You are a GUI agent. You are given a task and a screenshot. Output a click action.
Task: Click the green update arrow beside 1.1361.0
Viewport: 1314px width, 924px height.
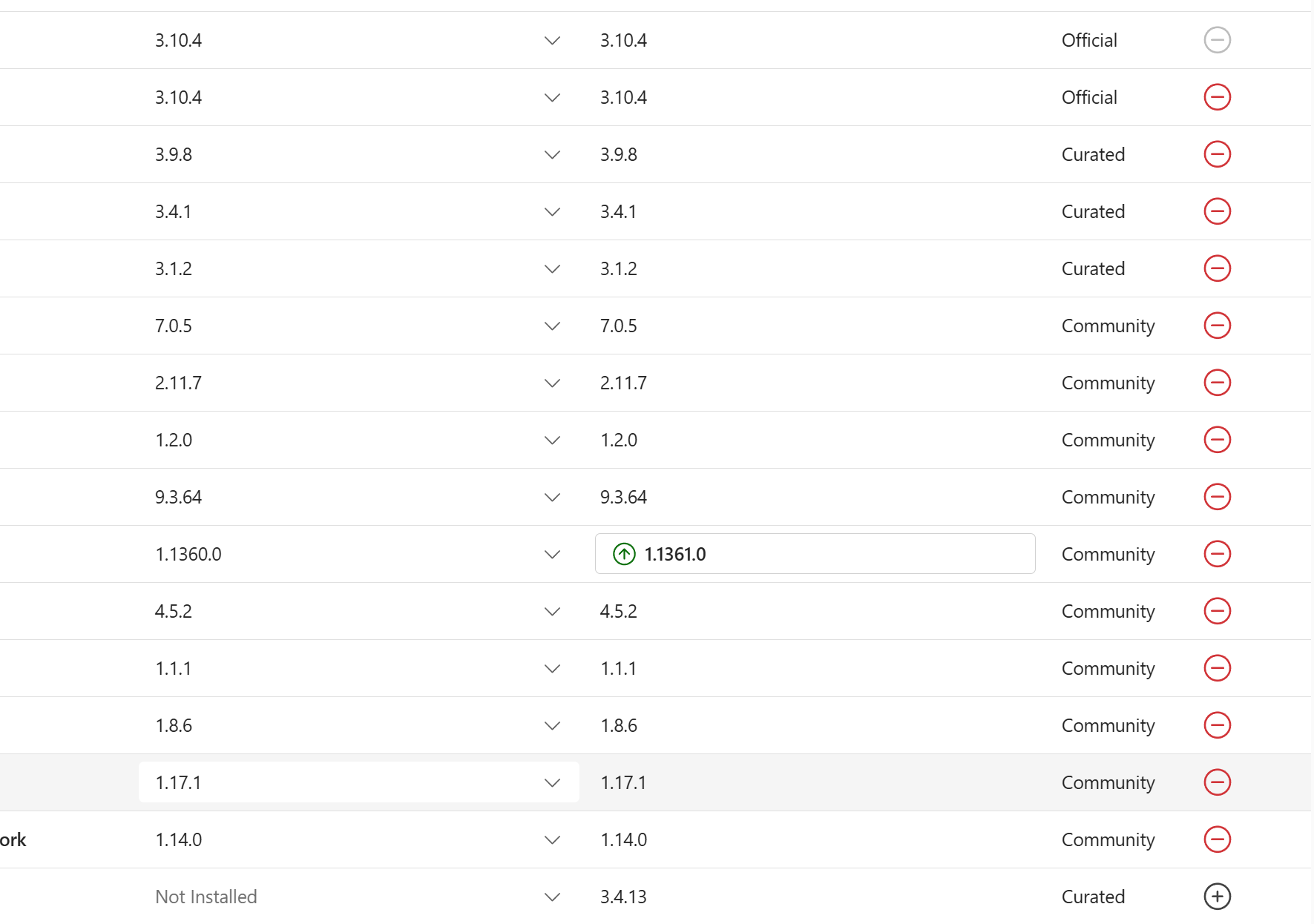(x=624, y=554)
